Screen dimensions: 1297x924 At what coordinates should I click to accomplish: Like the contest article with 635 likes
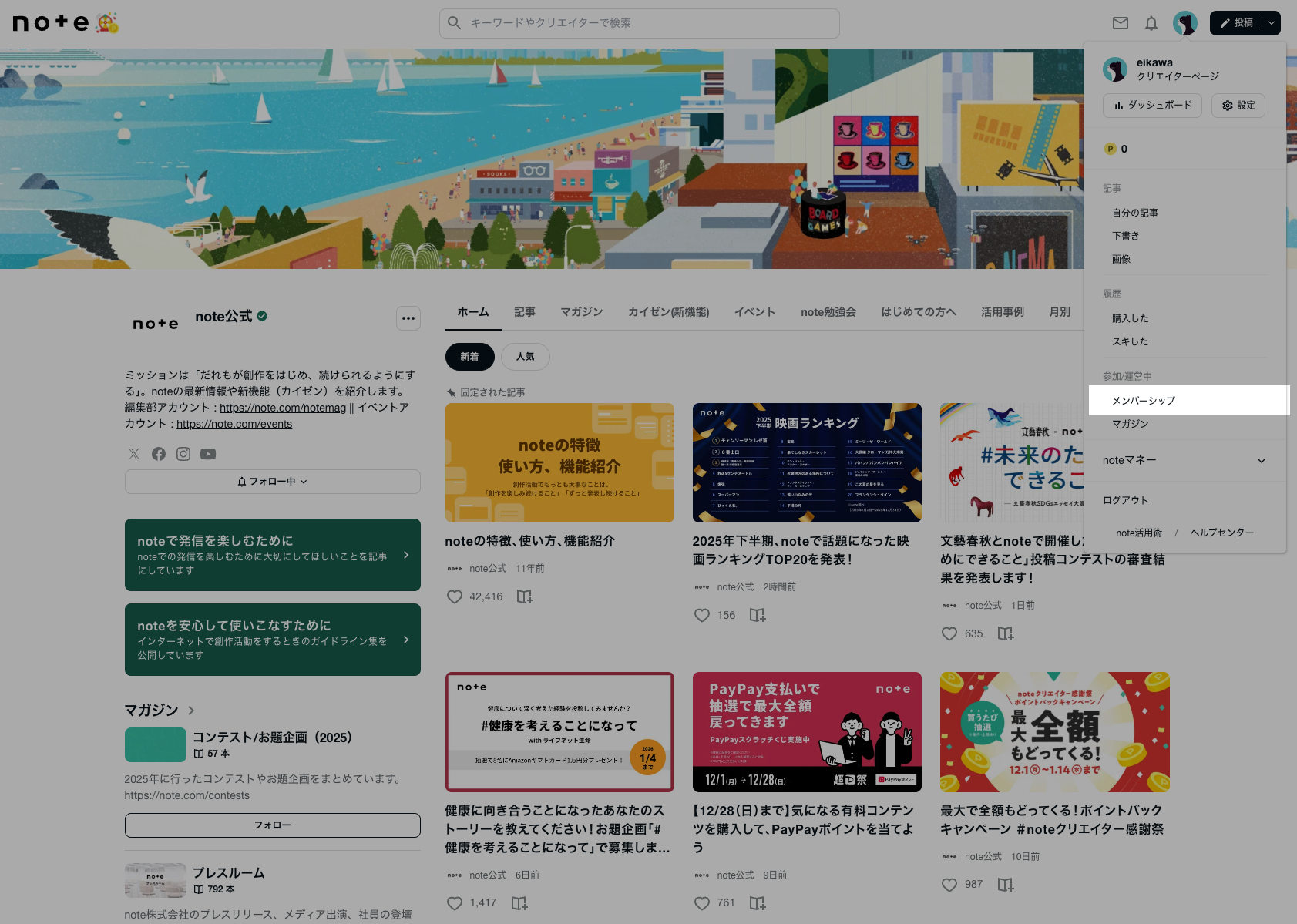[x=949, y=633]
